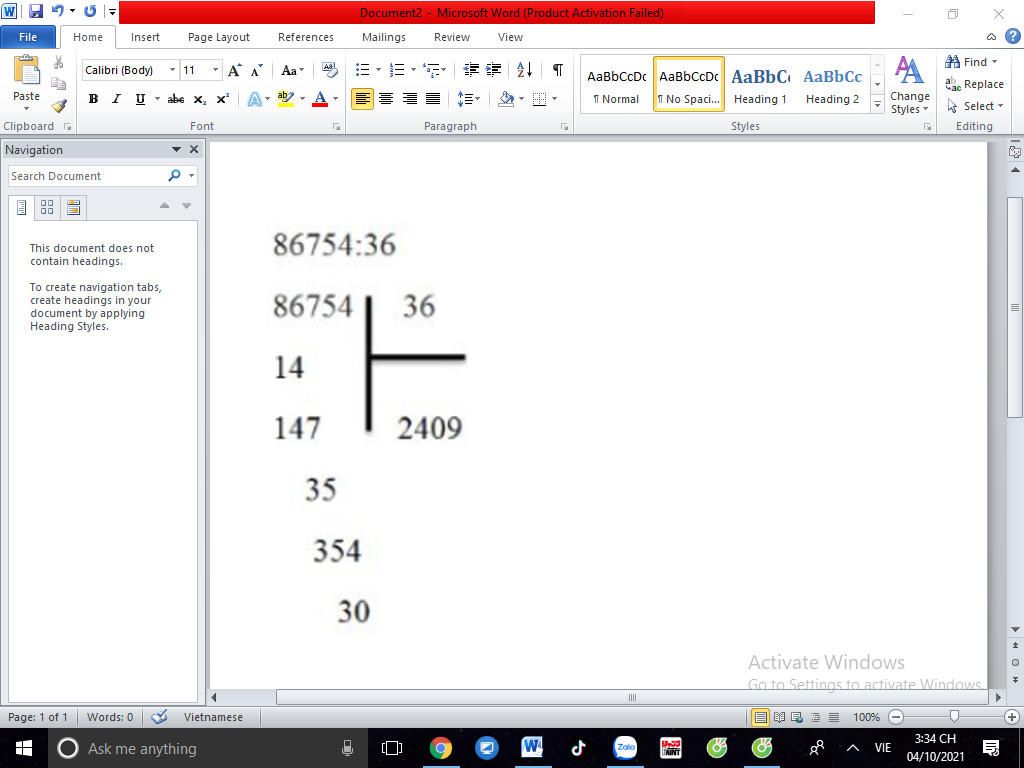Browse headings tab in Navigation pane
The height and width of the screenshot is (768, 1024).
tap(21, 208)
